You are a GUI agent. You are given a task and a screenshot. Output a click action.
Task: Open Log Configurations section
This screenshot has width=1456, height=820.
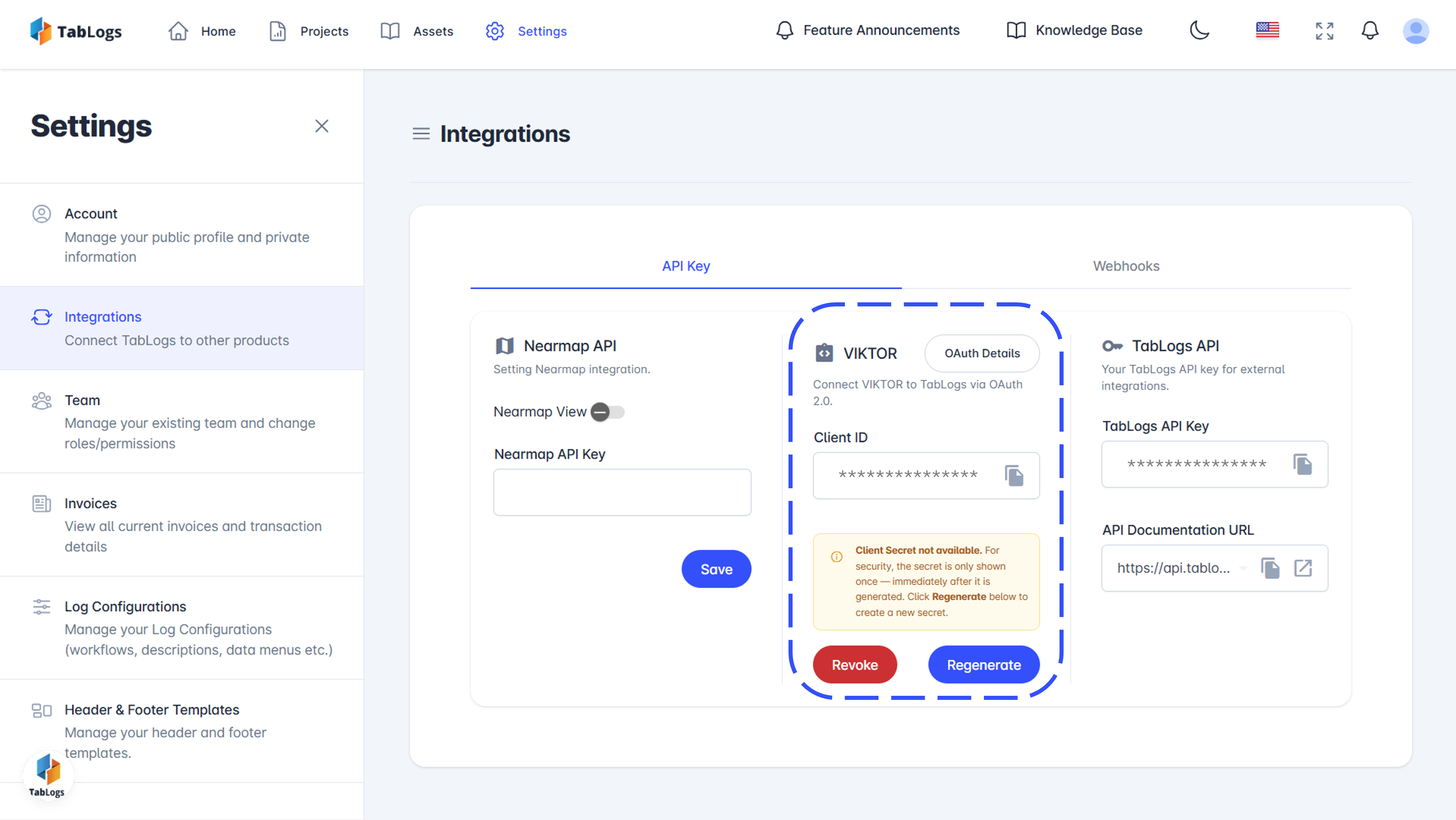(x=181, y=628)
